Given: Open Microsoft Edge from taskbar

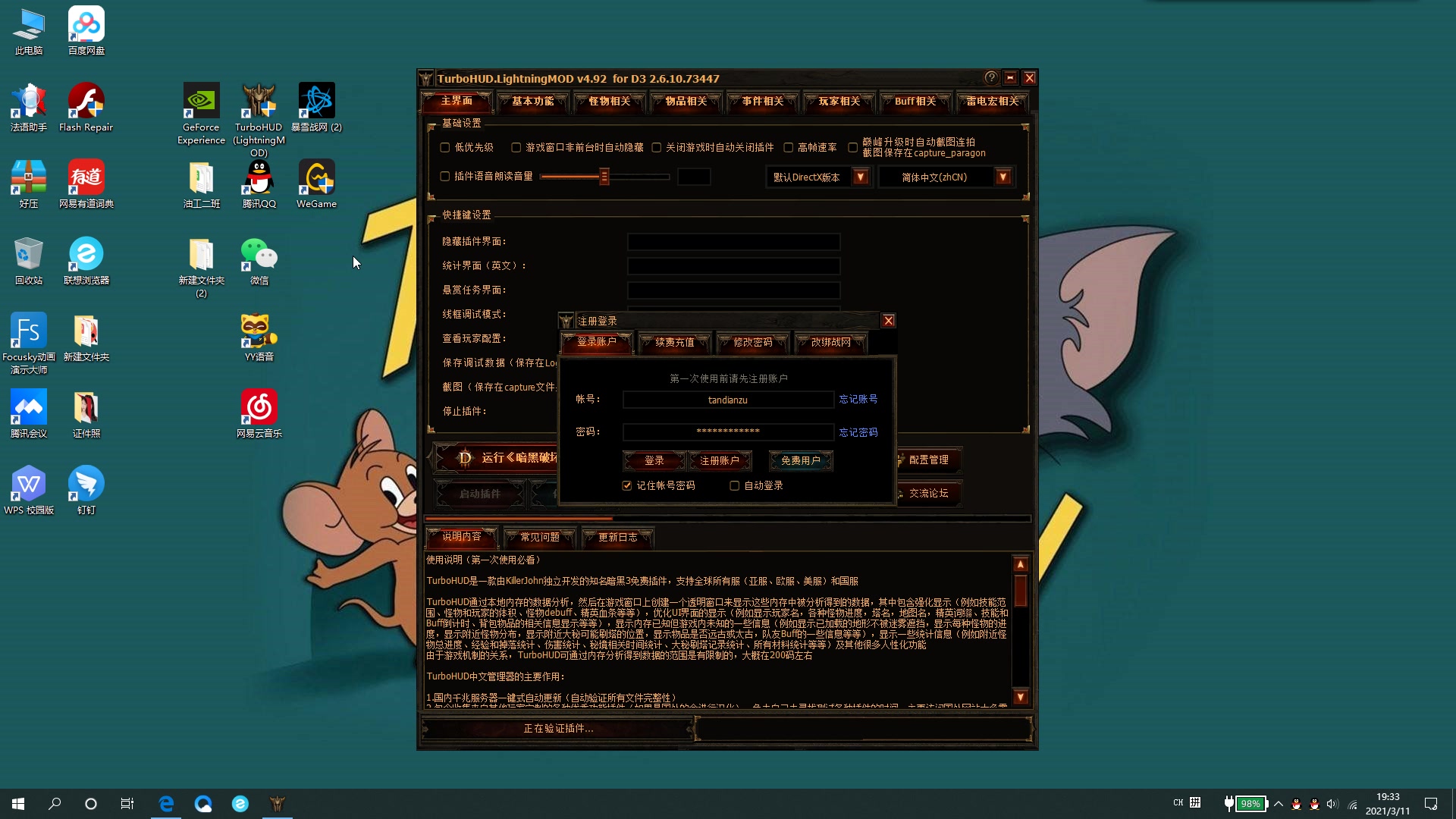Looking at the screenshot, I should [x=166, y=804].
